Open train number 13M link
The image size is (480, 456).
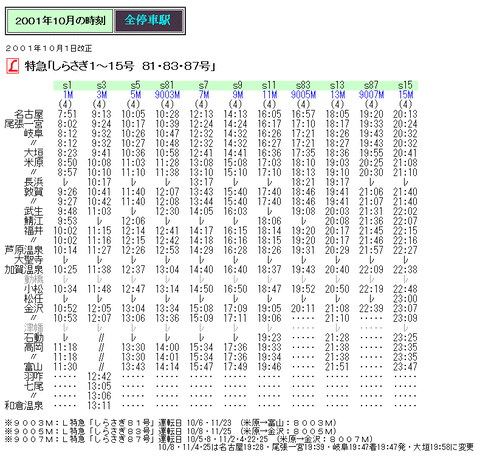pos(338,95)
